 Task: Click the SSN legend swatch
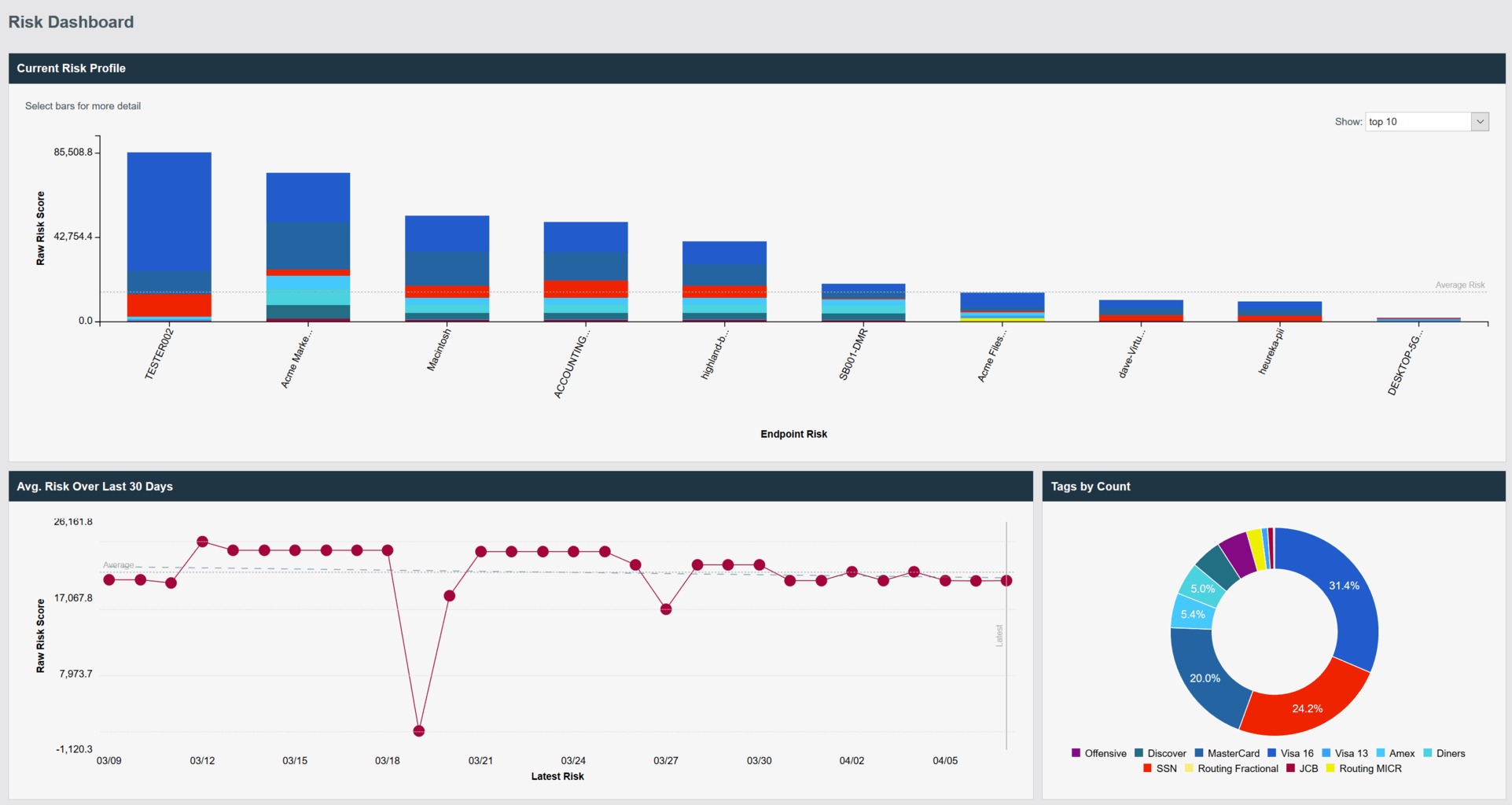(1148, 768)
